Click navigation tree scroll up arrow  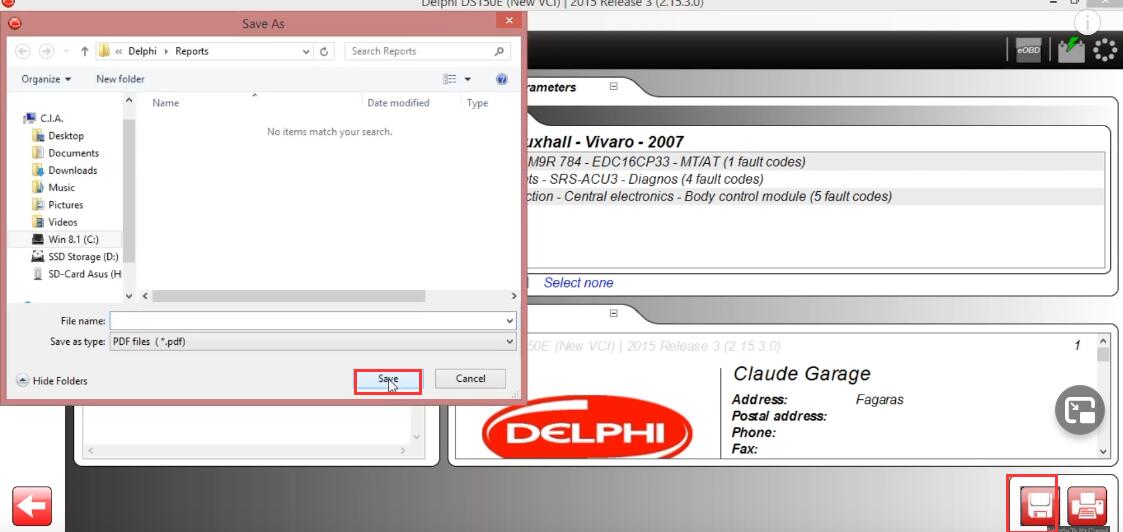tap(129, 100)
